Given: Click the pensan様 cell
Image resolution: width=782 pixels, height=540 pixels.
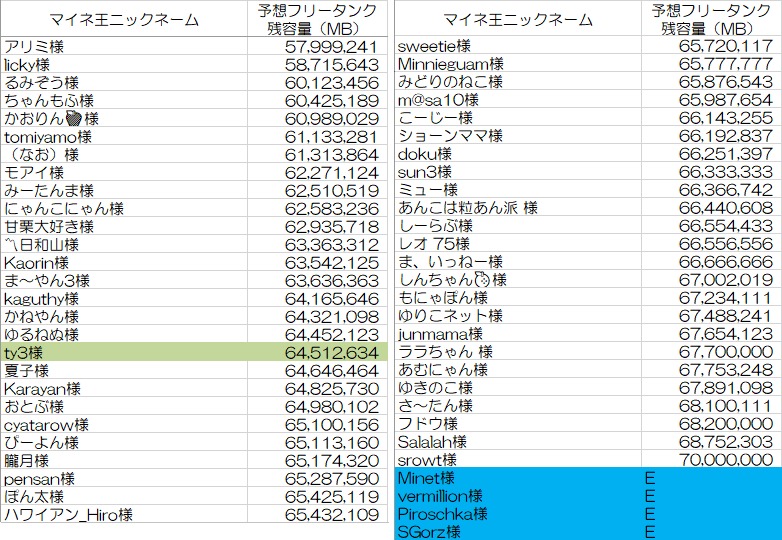Looking at the screenshot, I should coord(124,478).
